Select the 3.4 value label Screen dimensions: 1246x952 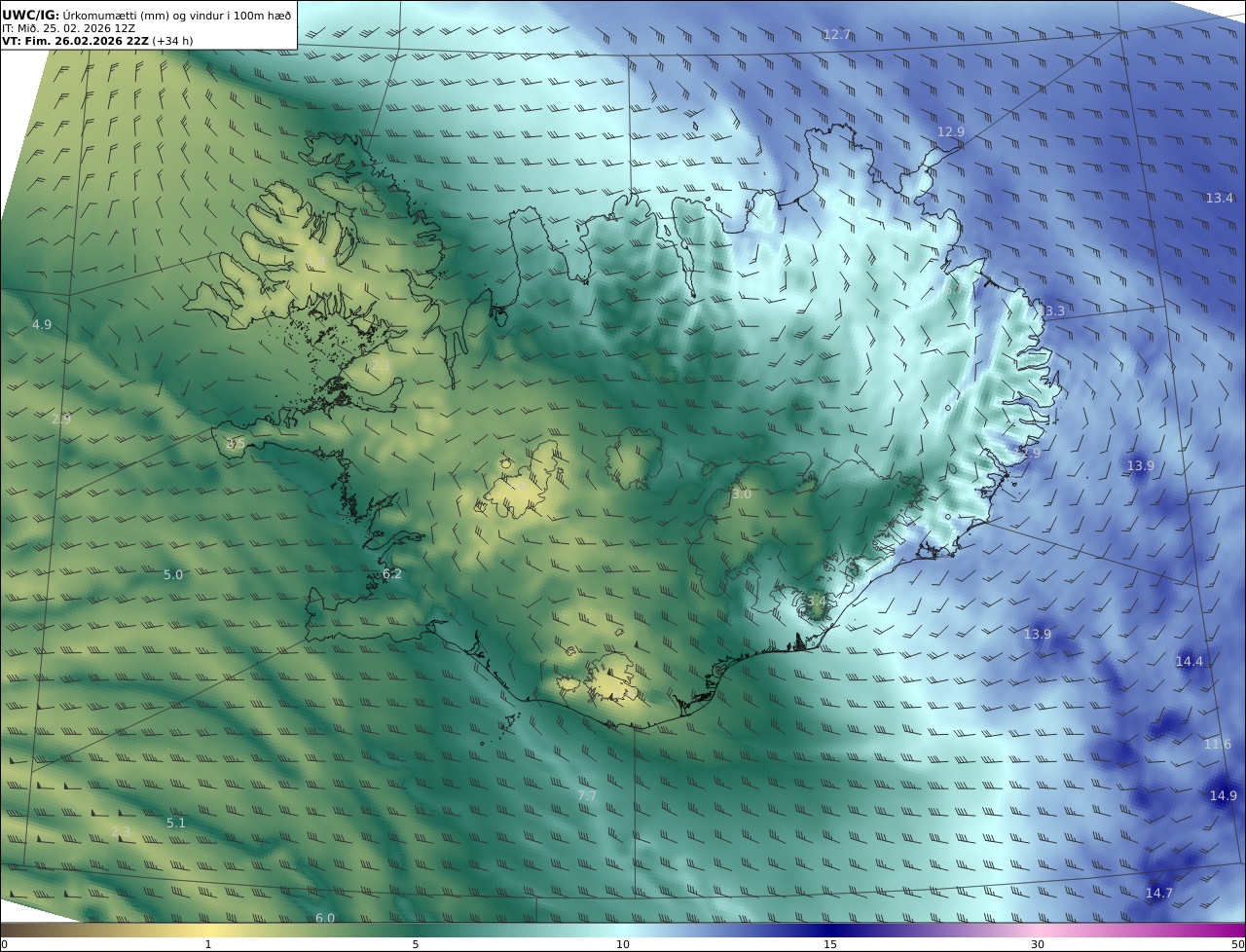click(x=816, y=603)
